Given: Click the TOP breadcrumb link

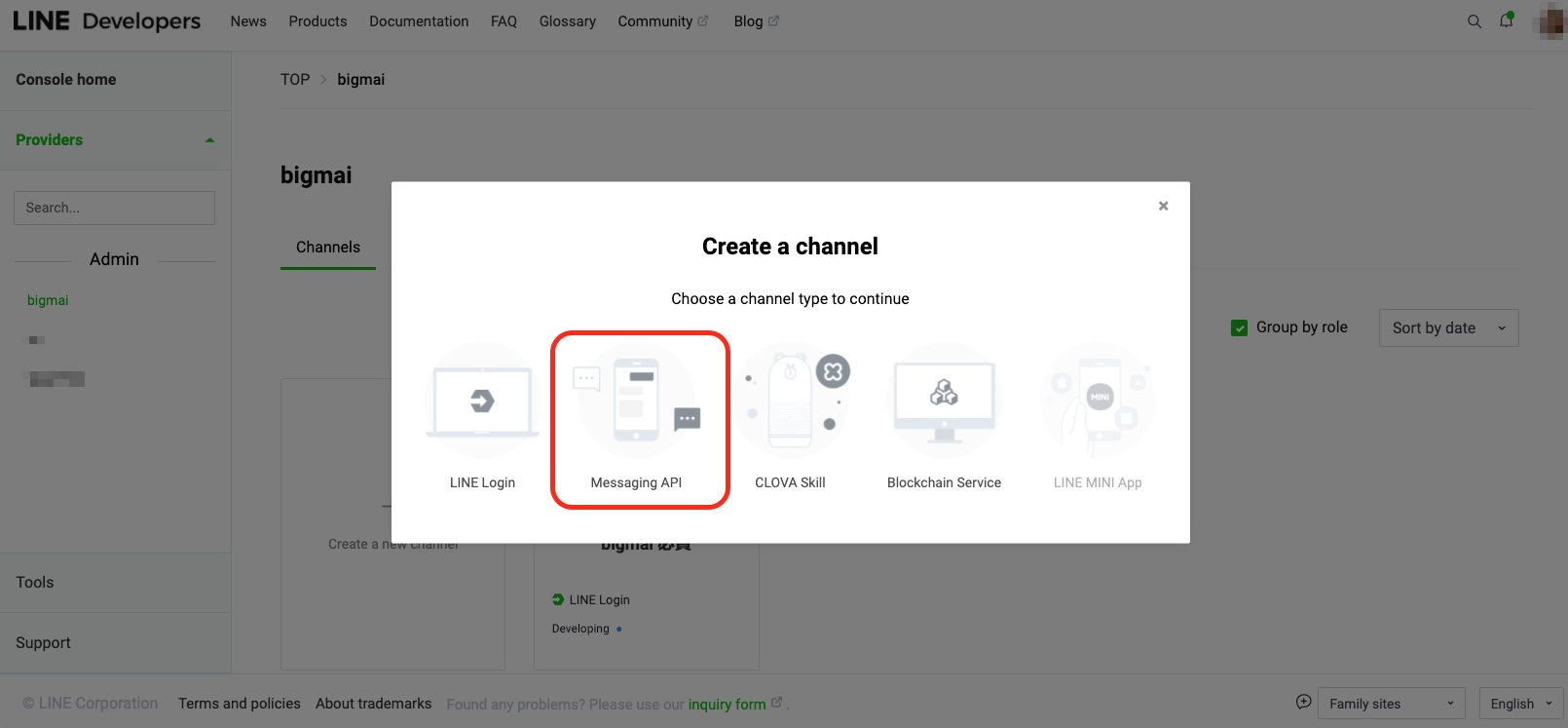Looking at the screenshot, I should [x=295, y=80].
